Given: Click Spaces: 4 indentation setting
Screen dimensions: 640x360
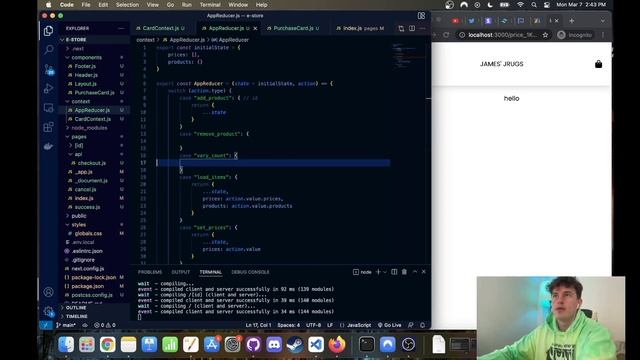Looking at the screenshot, I should 289,325.
